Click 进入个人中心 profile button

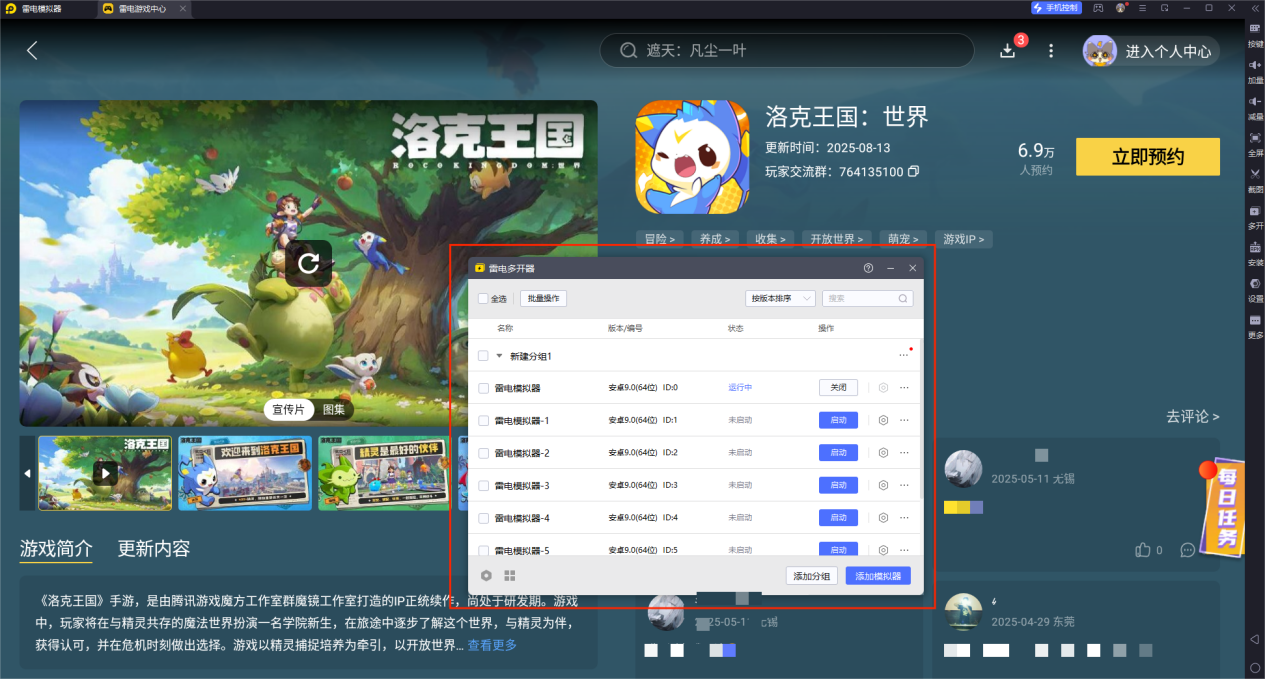[x=1151, y=51]
